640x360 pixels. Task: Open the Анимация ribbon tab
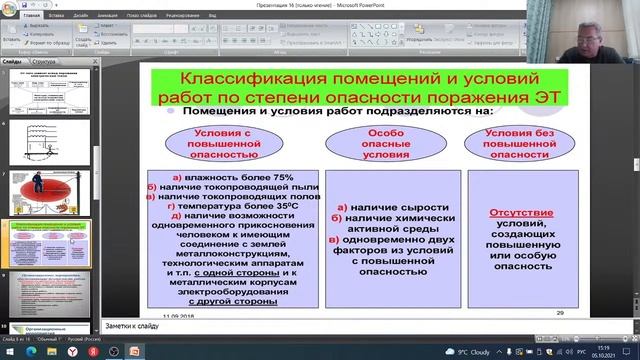pos(107,15)
